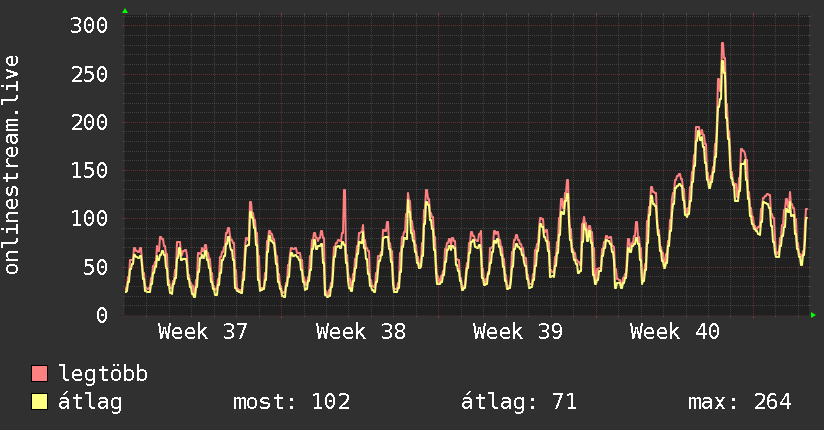Click the legtöbb legend label
824x430 pixels.
pyautogui.click(x=103, y=374)
